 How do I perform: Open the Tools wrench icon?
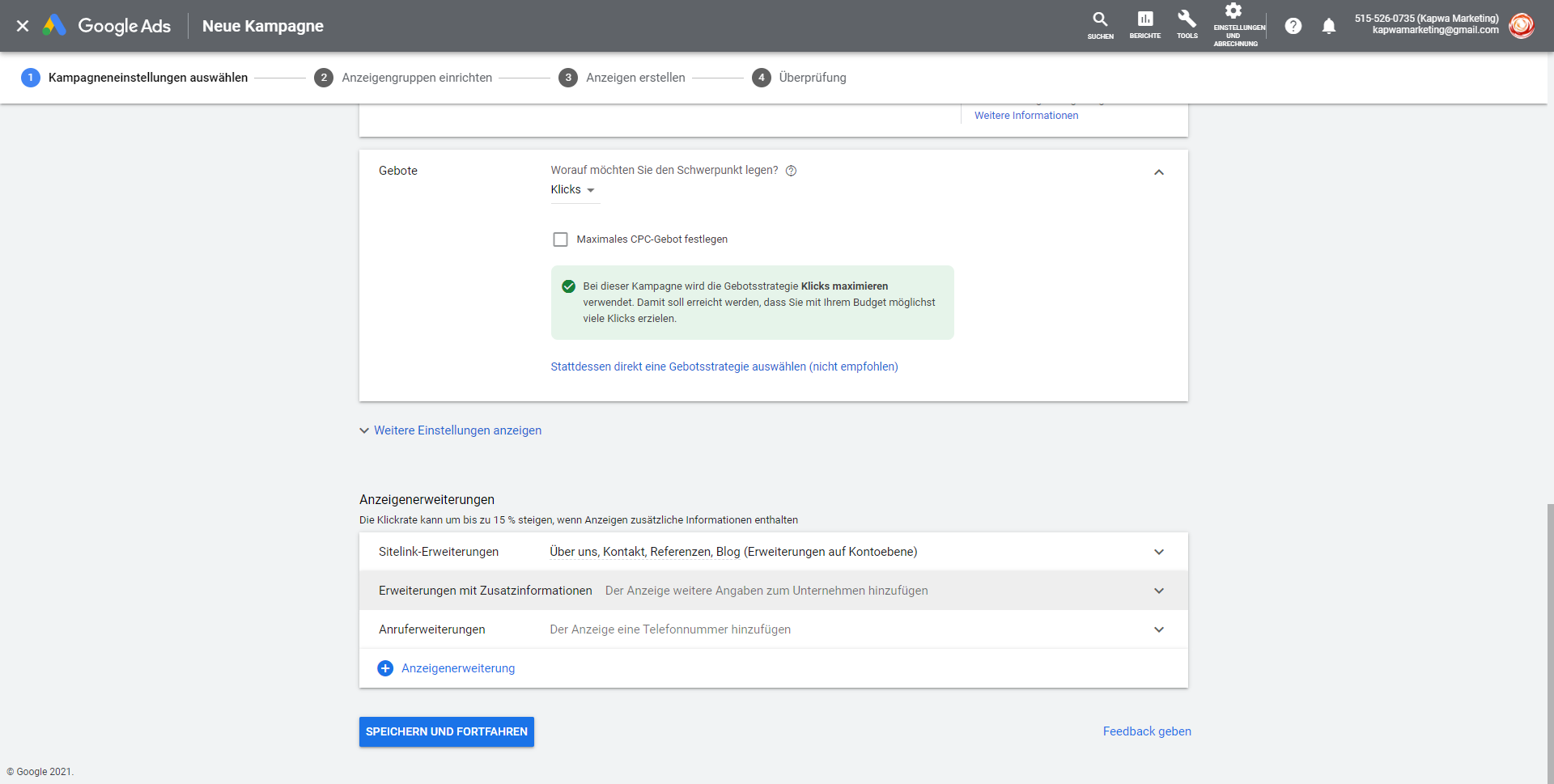coord(1187,25)
